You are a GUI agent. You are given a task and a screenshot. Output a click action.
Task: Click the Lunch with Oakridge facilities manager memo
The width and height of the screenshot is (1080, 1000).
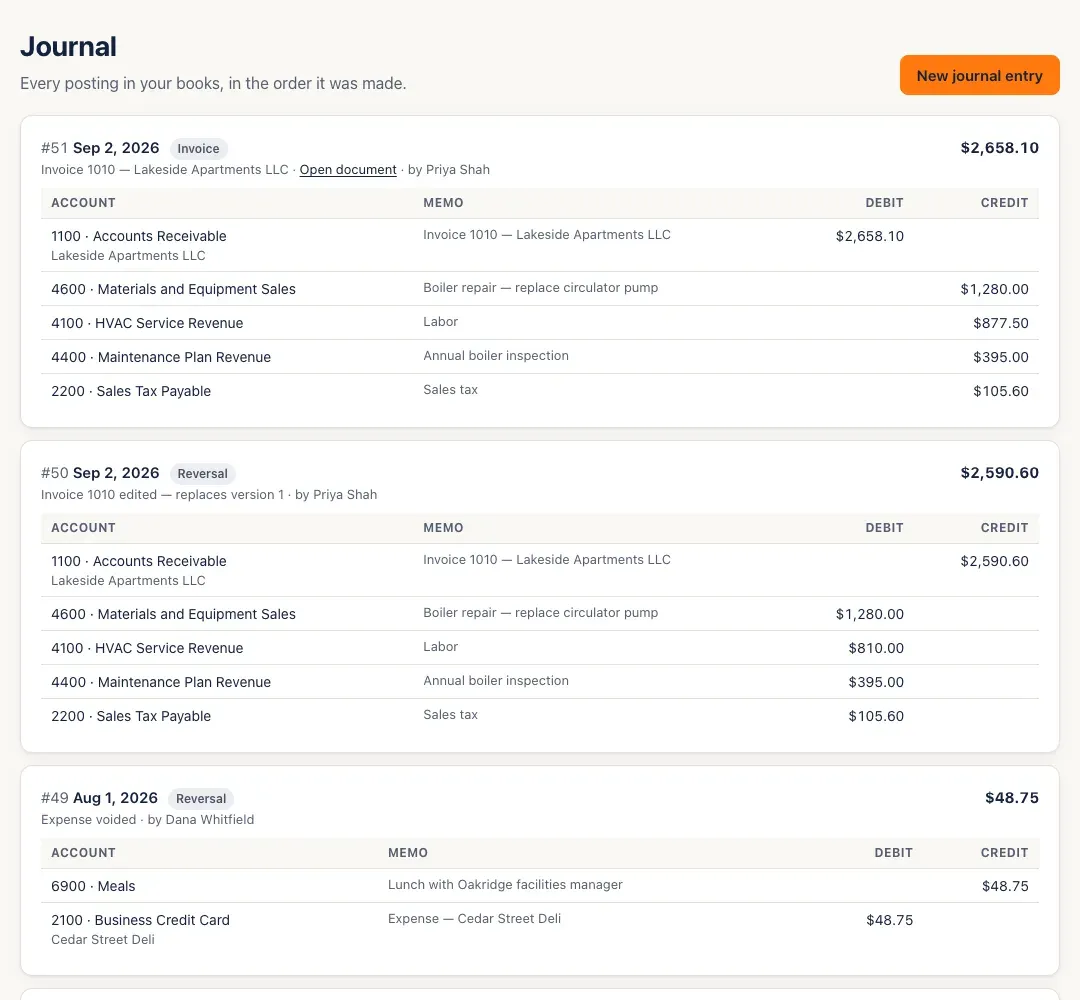505,885
